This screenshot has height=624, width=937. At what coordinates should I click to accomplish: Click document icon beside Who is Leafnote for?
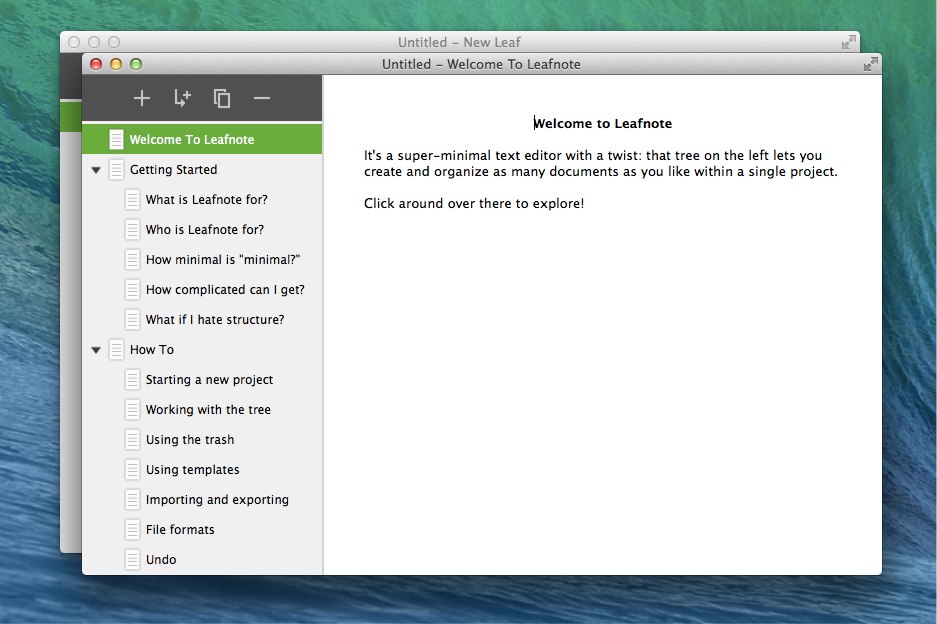pos(132,230)
